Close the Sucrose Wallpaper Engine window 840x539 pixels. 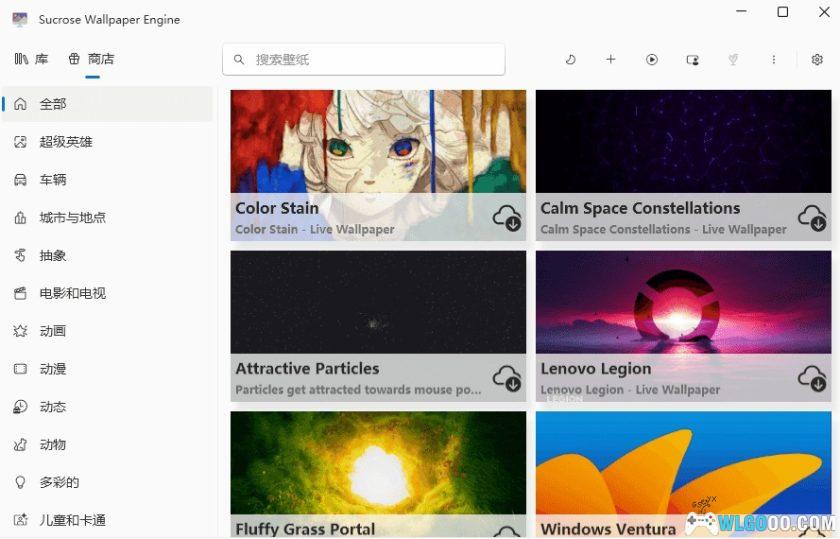[x=824, y=11]
